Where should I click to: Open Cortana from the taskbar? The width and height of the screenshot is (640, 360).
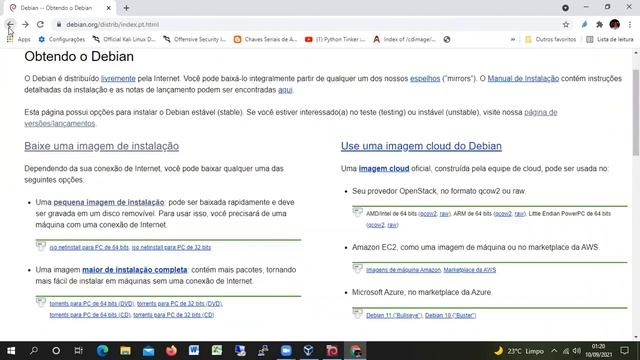[x=56, y=351]
